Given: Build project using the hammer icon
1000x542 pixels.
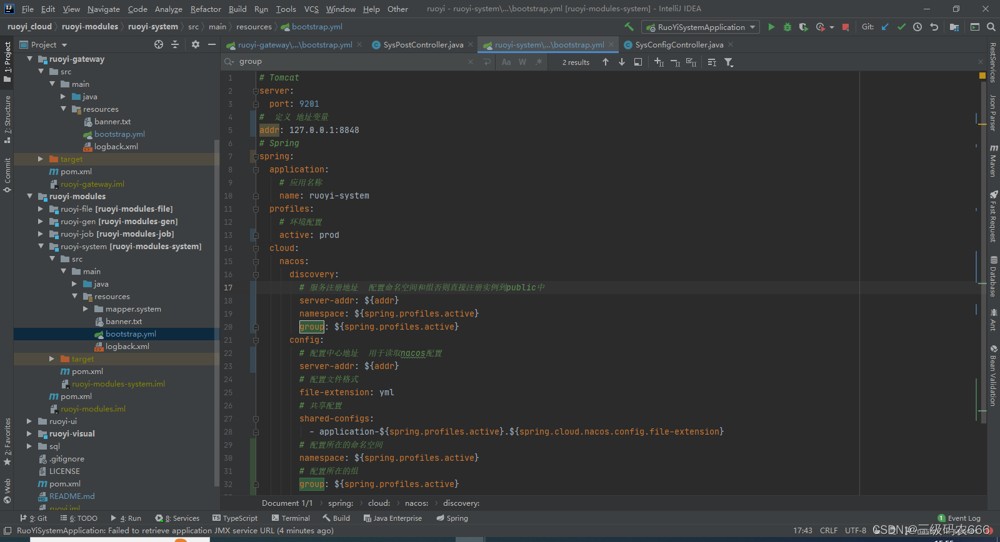Looking at the screenshot, I should pos(629,27).
